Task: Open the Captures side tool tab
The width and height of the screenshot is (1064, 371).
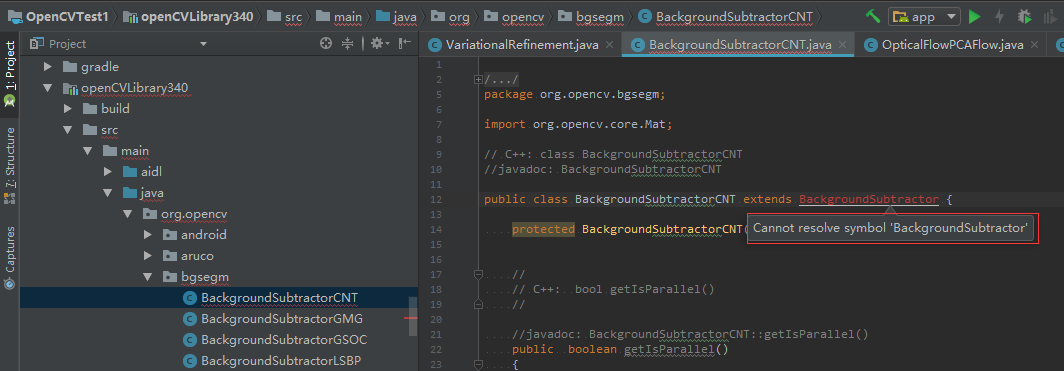Action: pos(10,258)
